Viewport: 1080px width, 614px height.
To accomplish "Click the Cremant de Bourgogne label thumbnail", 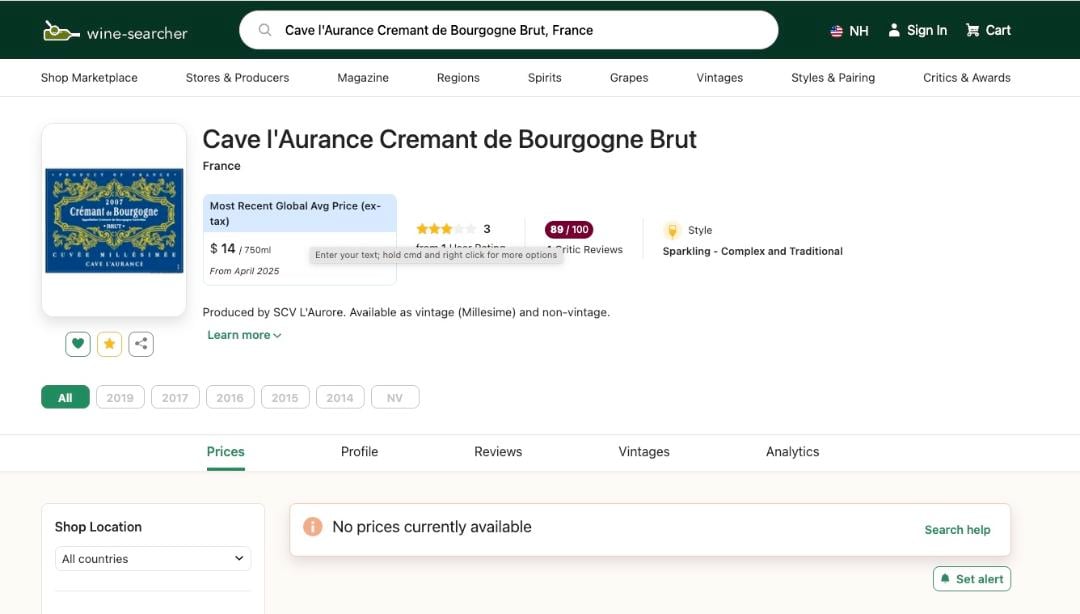I will coord(114,221).
